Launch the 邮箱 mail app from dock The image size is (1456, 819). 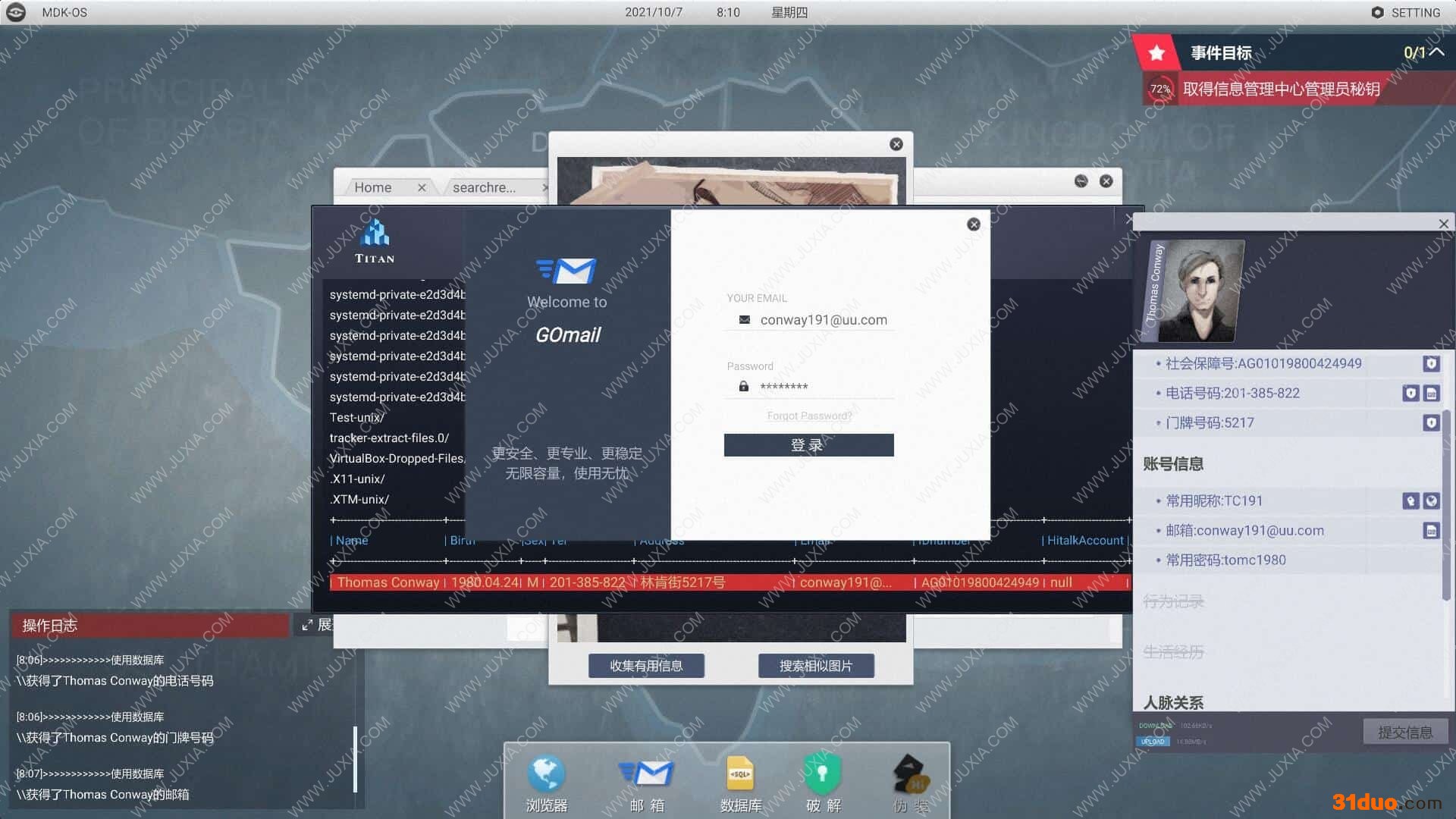point(646,775)
